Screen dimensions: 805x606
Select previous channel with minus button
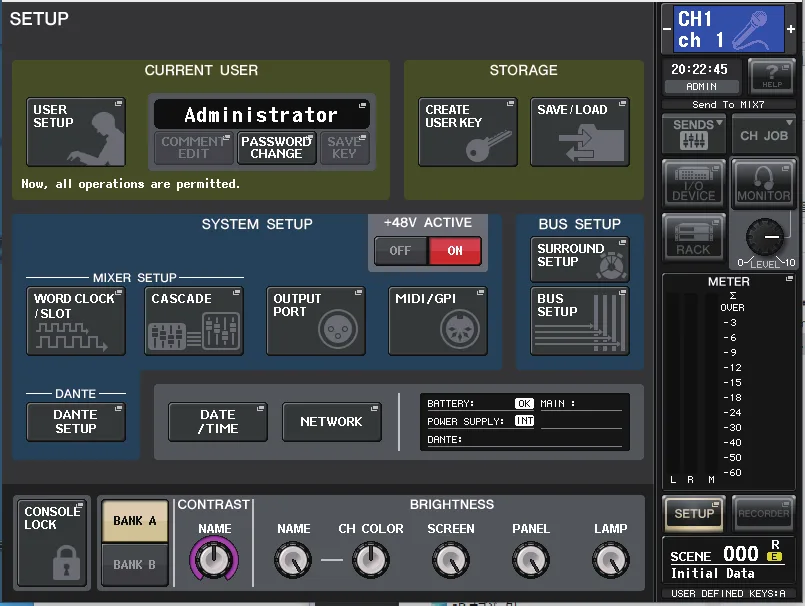[667, 29]
